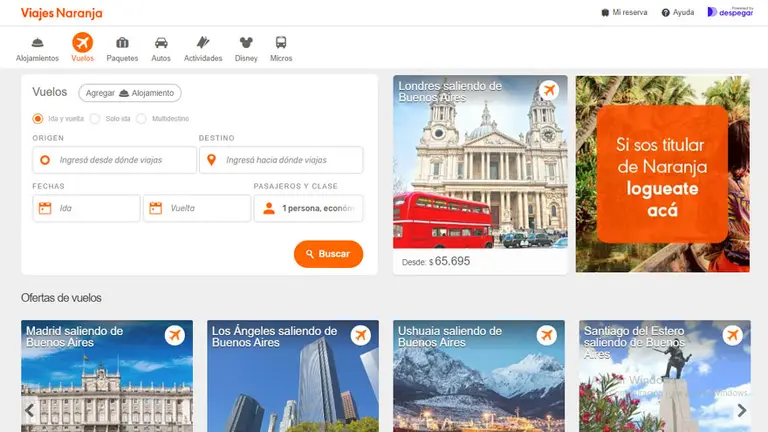The height and width of the screenshot is (432, 768).
Task: Click the destination pin icon
Action: [x=211, y=160]
